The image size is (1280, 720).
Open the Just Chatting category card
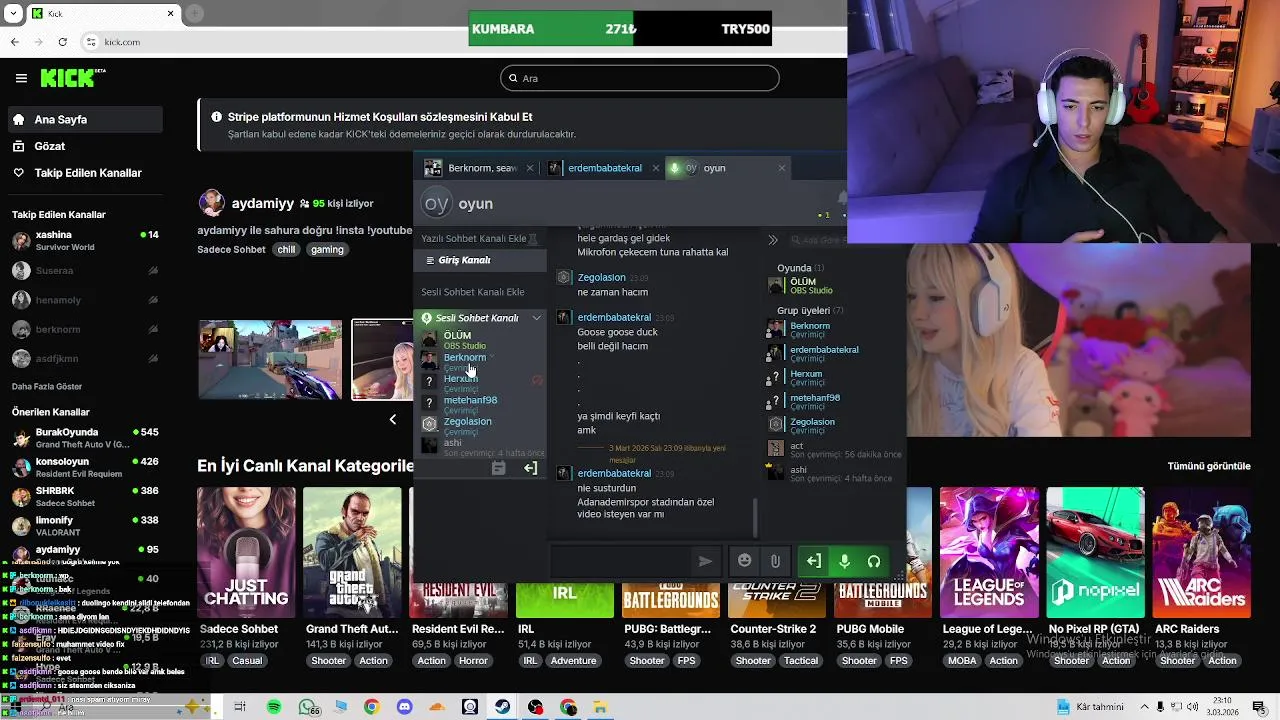coord(246,552)
